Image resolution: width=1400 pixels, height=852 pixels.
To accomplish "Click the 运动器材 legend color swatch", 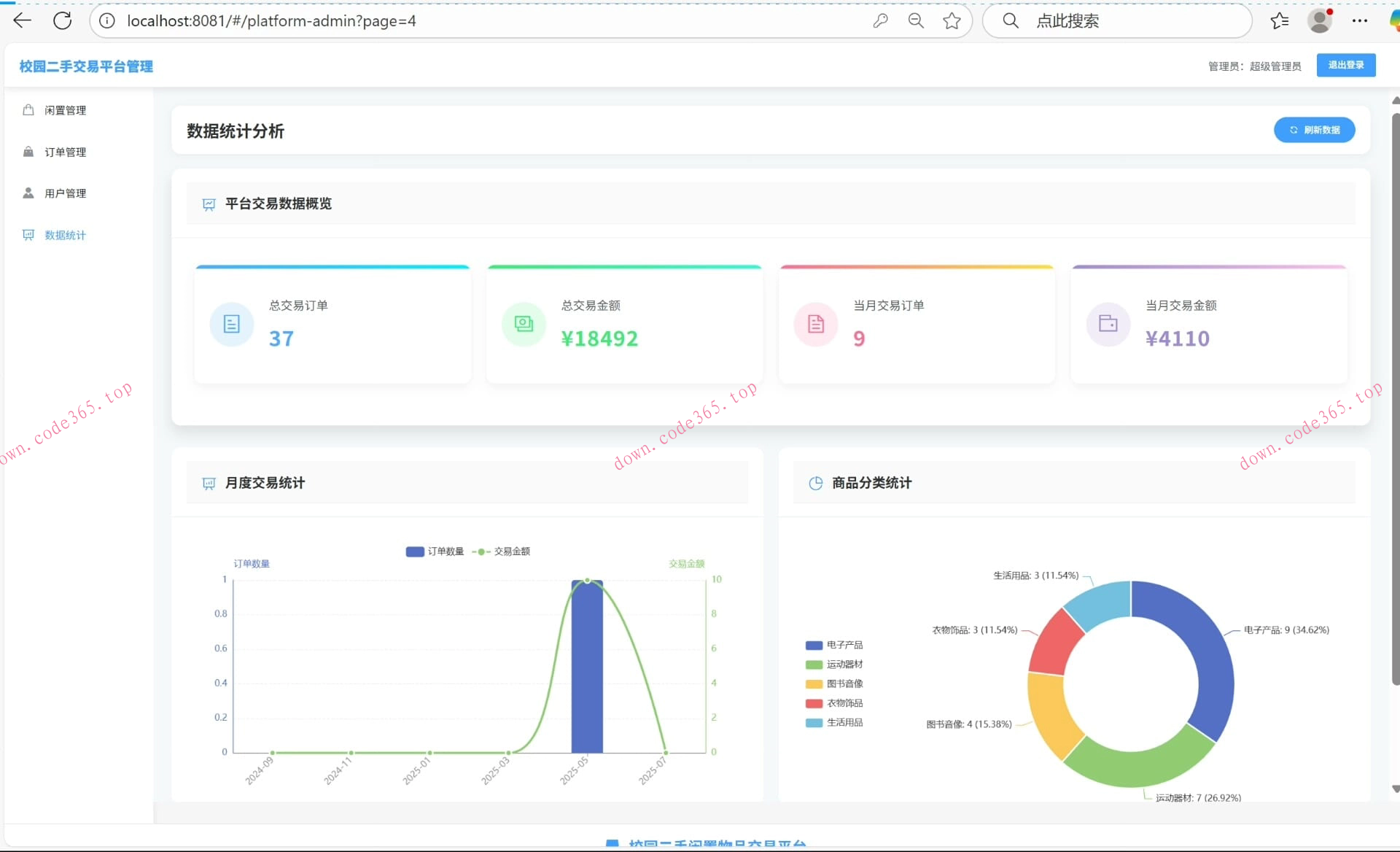I will pos(814,665).
